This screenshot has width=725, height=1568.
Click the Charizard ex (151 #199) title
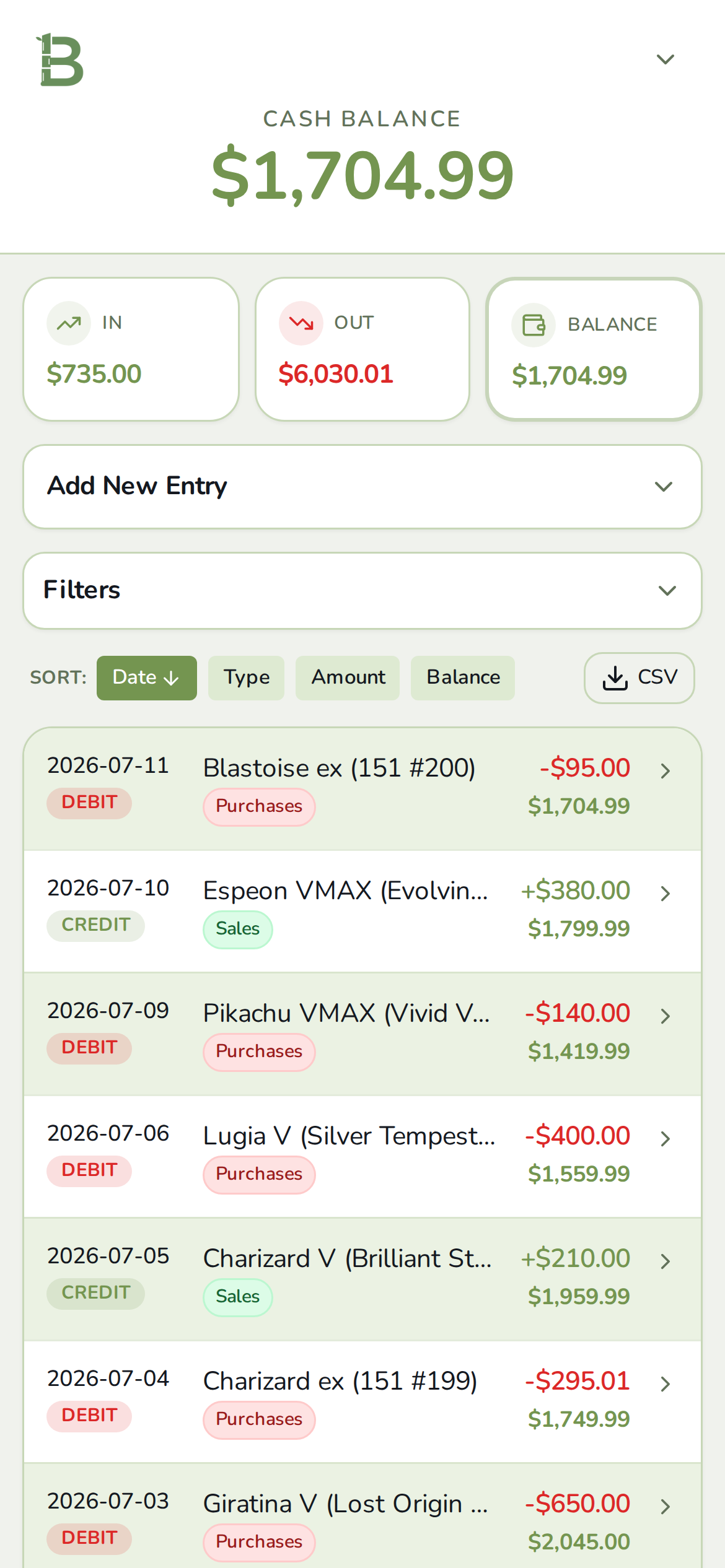[340, 1381]
